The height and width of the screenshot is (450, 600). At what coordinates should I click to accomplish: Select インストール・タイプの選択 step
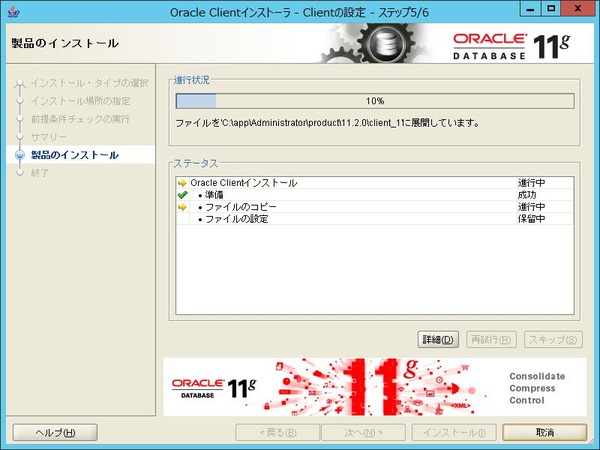point(89,83)
